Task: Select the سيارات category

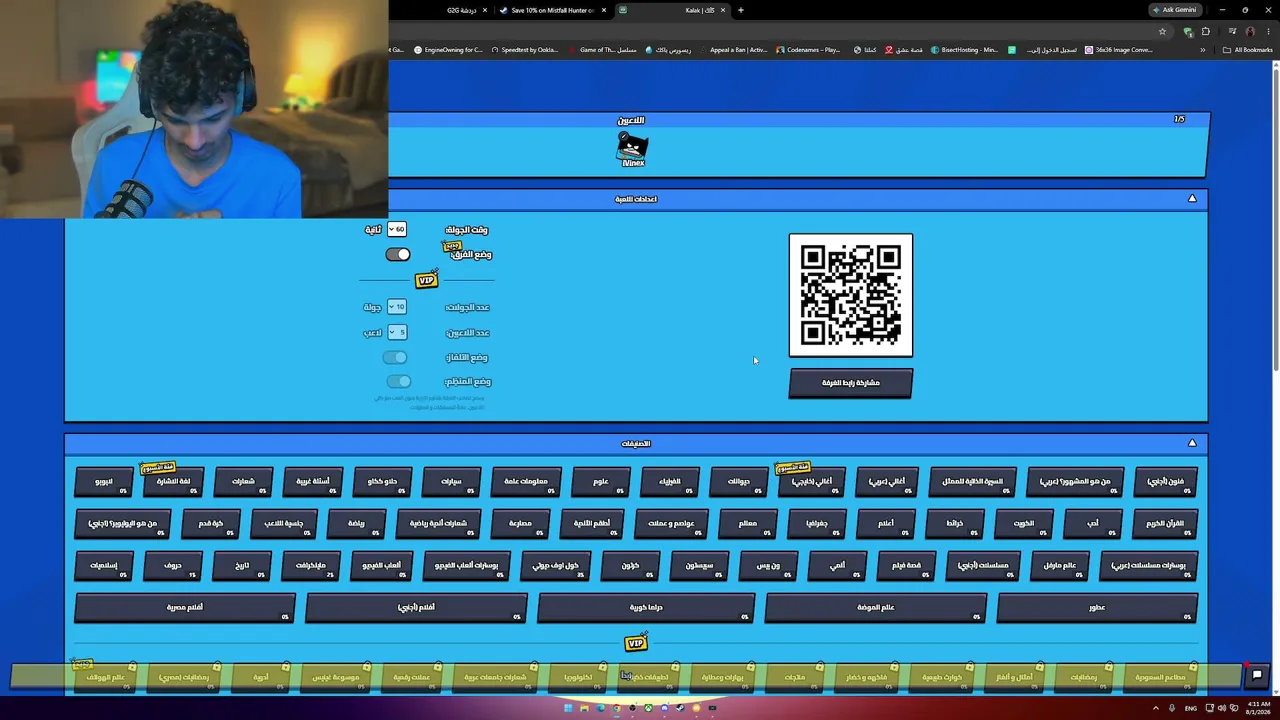Action: (x=451, y=481)
